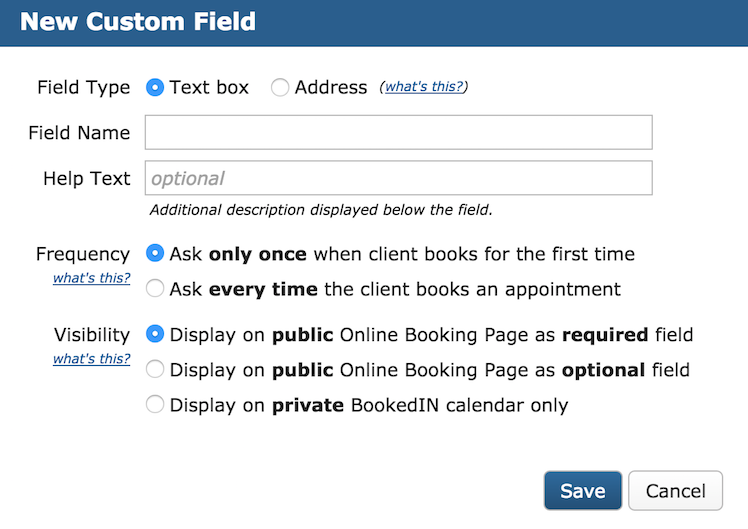Open what's this link under Frequency

coord(91,278)
